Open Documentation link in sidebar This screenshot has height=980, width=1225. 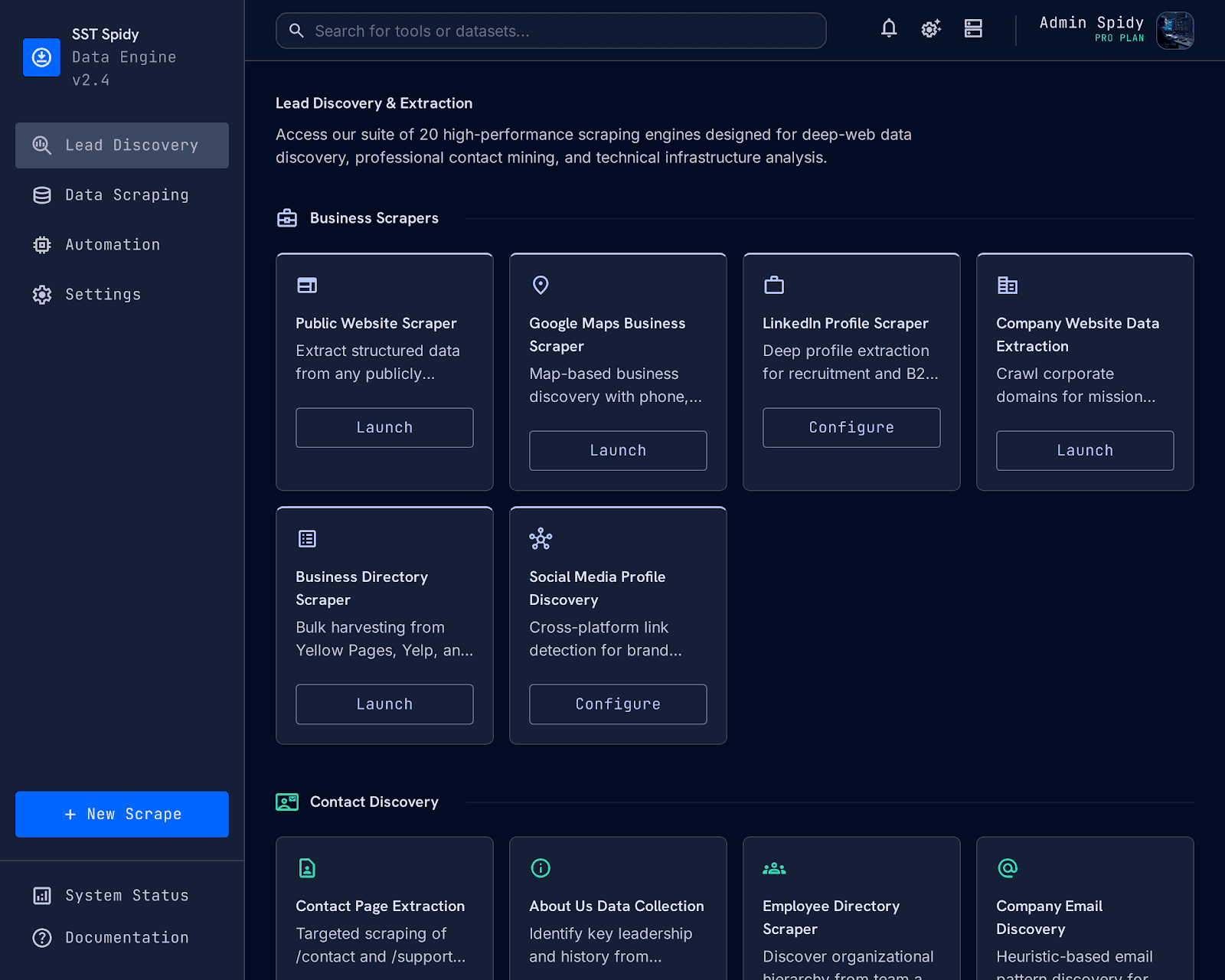(x=122, y=938)
